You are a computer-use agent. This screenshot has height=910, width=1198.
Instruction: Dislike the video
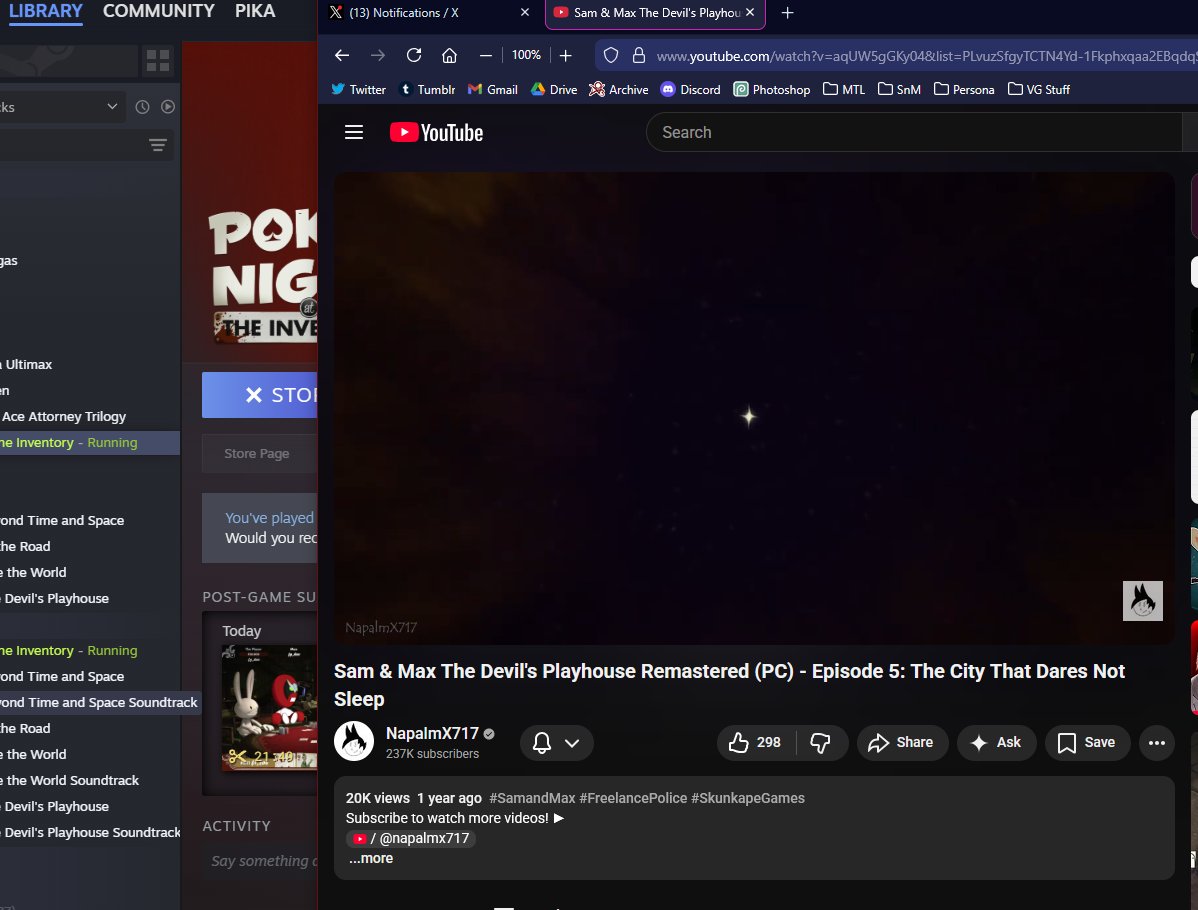(x=821, y=743)
